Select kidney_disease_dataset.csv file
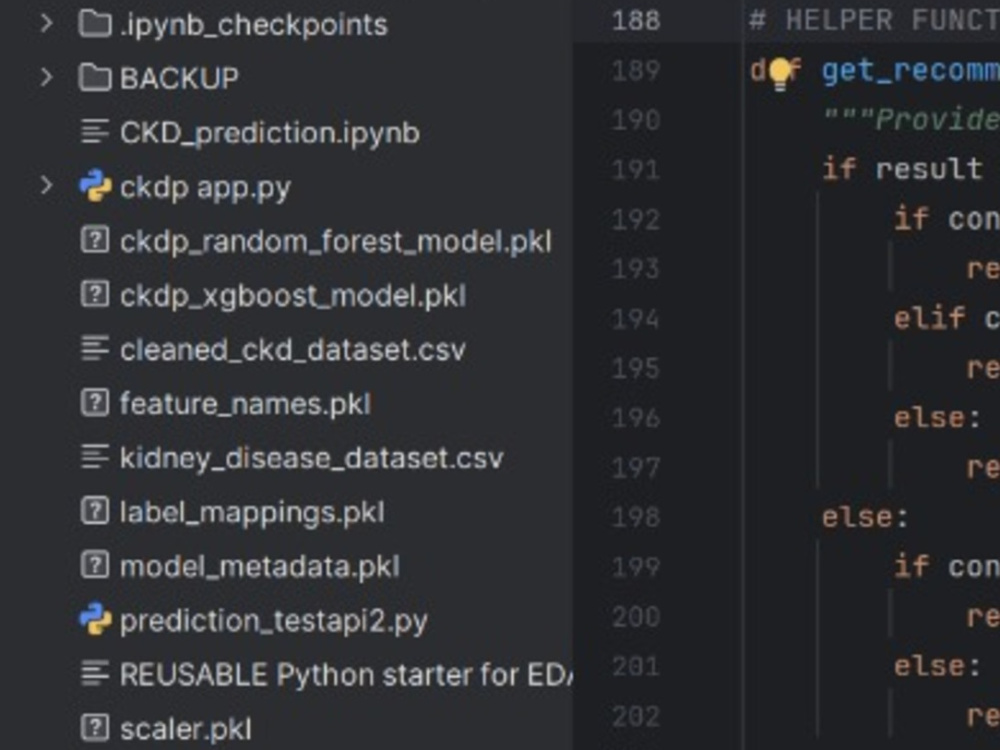This screenshot has height=750, width=1000. point(311,459)
